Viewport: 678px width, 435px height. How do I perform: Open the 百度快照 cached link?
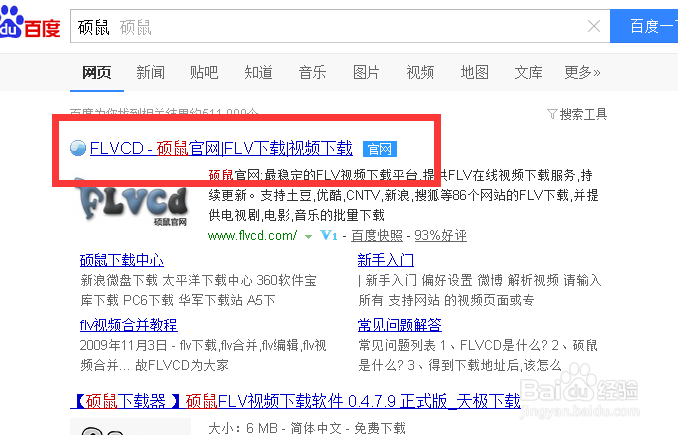point(377,236)
